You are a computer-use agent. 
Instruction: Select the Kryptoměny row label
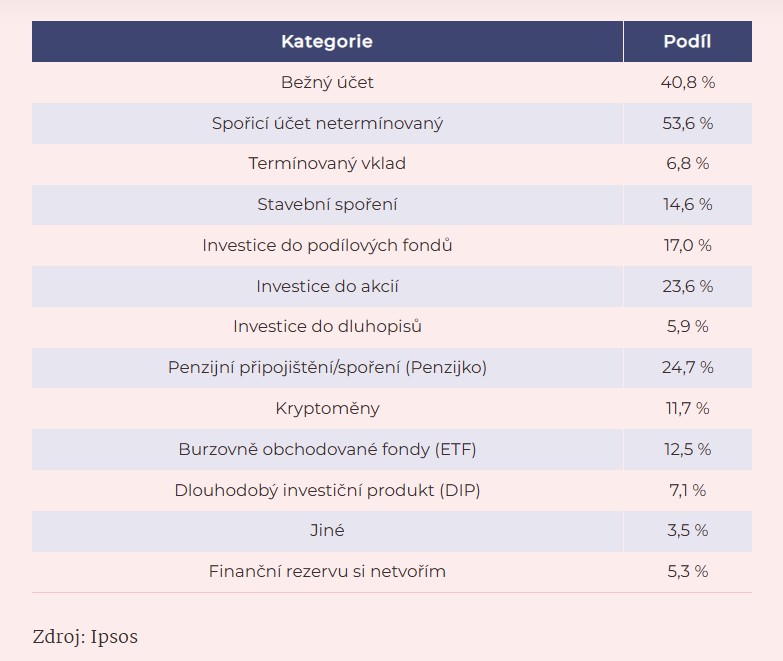coord(327,409)
